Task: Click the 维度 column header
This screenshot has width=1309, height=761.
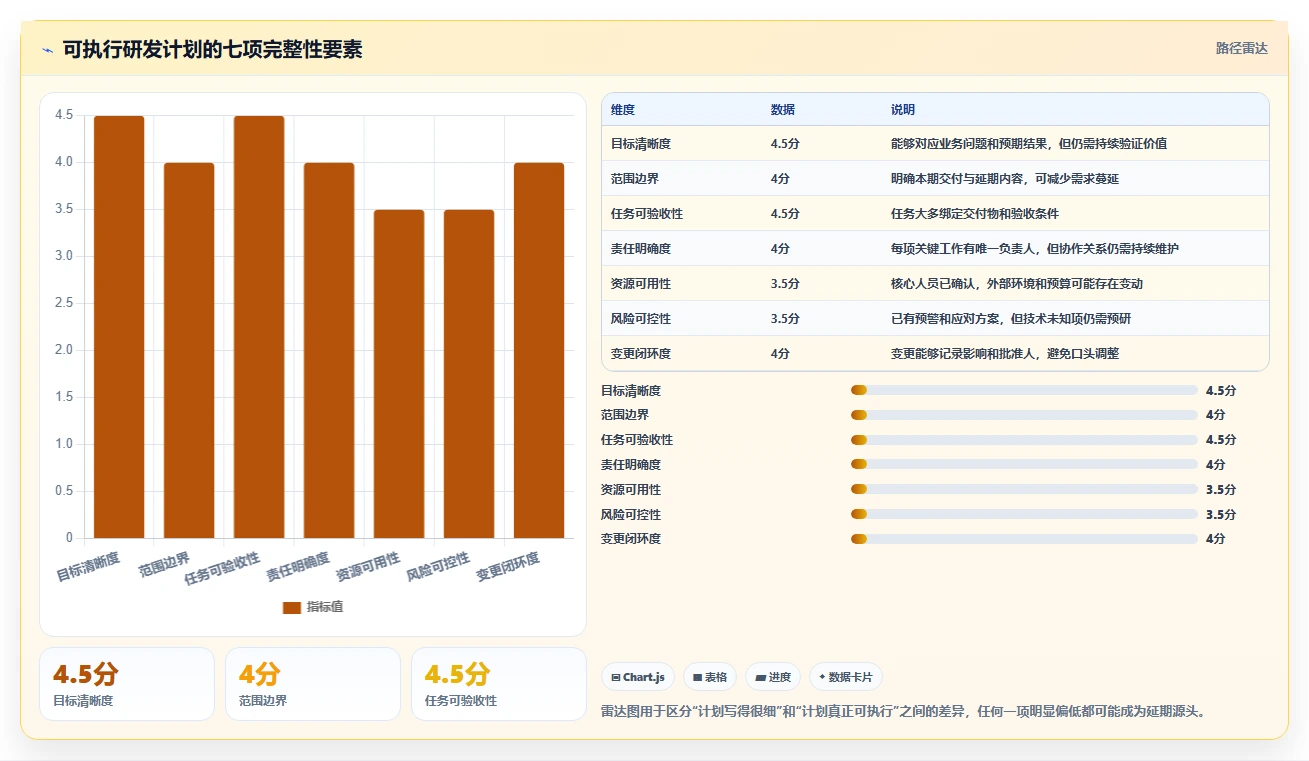Action: 623,110
